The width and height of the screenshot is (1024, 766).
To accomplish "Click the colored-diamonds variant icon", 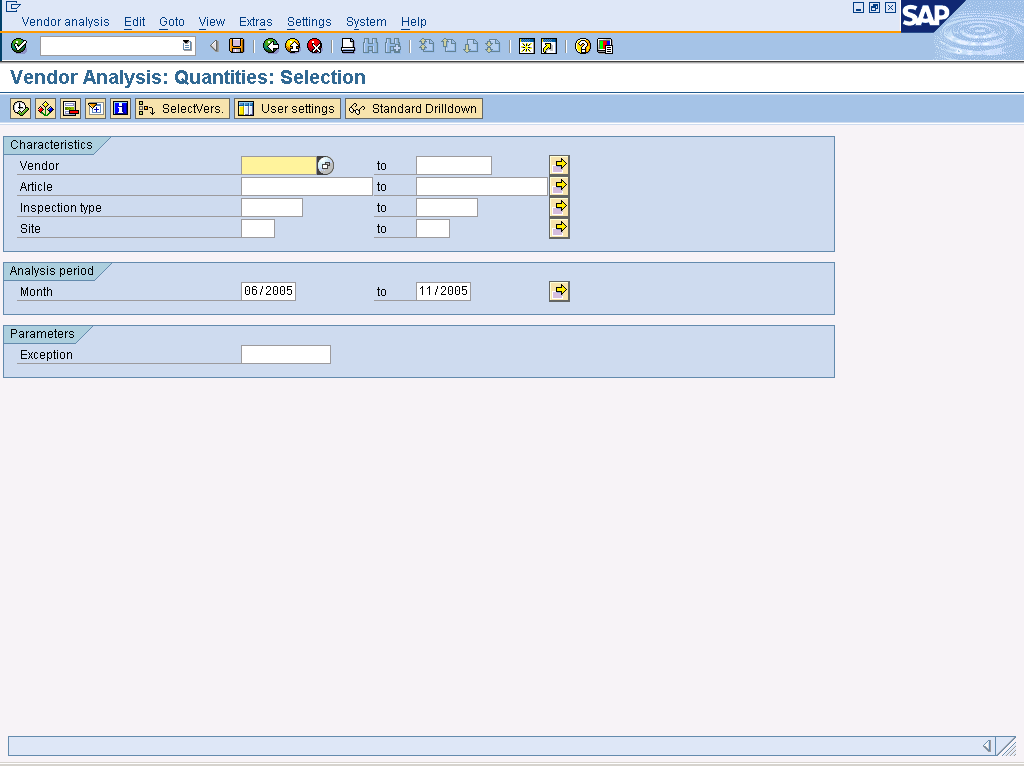I will (45, 108).
